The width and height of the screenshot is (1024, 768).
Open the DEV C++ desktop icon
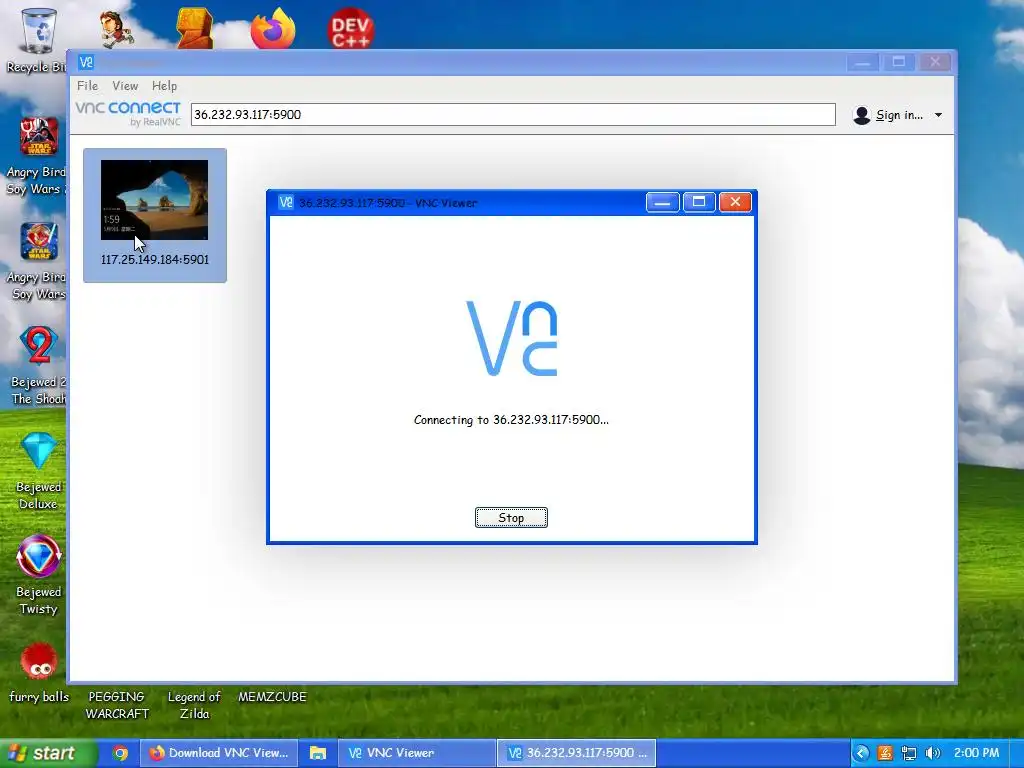(x=351, y=28)
